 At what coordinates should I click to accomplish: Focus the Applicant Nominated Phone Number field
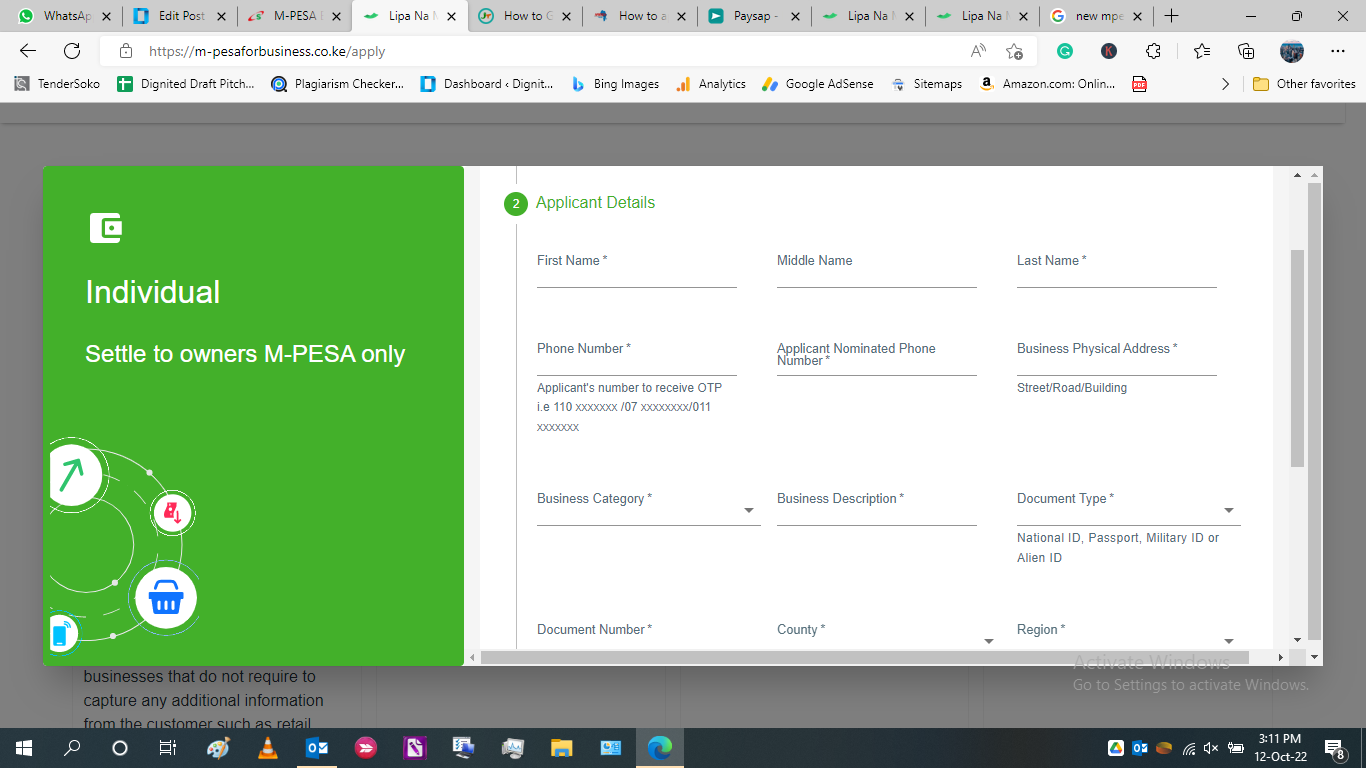pyautogui.click(x=877, y=357)
